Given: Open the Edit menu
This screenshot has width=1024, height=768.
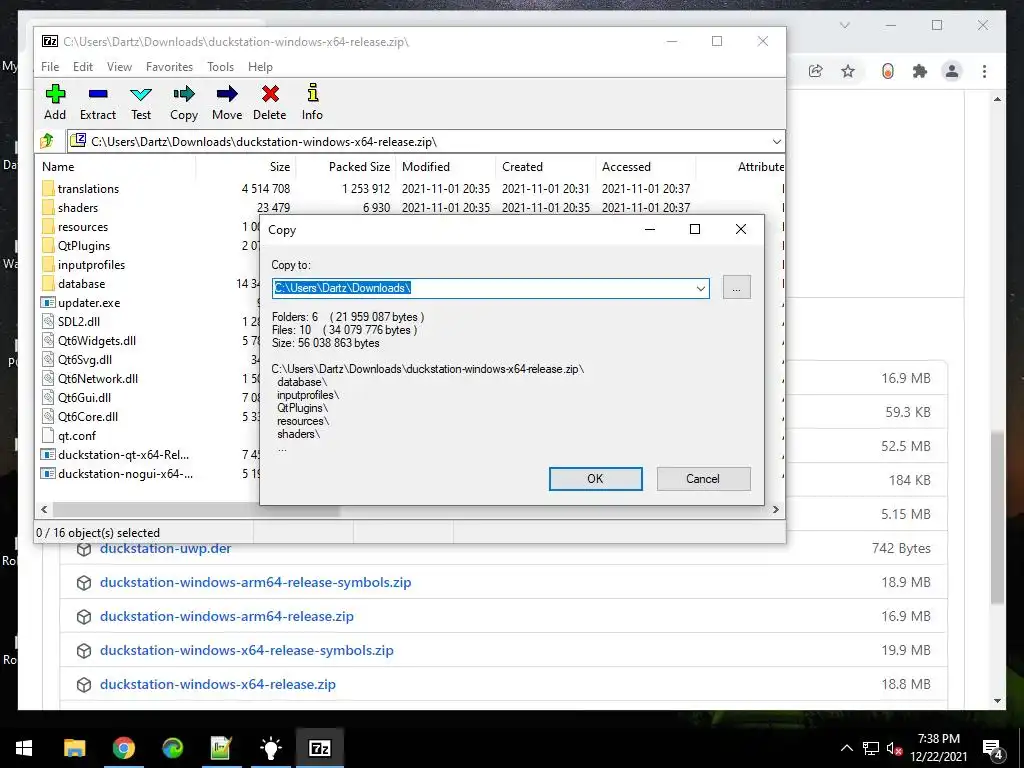Looking at the screenshot, I should (83, 67).
